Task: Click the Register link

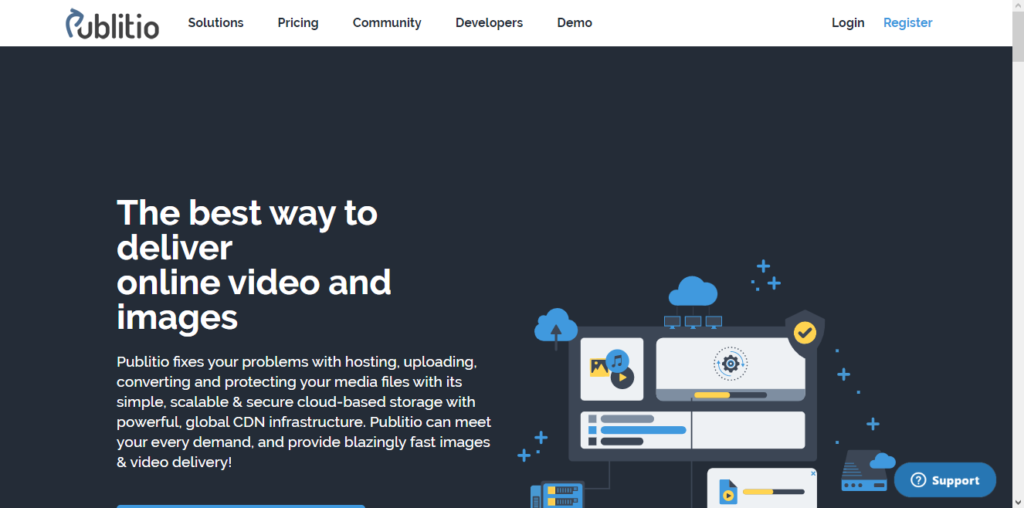Action: pos(908,23)
